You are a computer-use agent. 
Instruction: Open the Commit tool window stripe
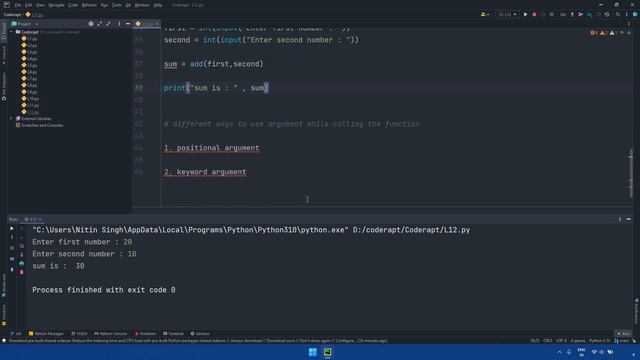tap(4, 55)
